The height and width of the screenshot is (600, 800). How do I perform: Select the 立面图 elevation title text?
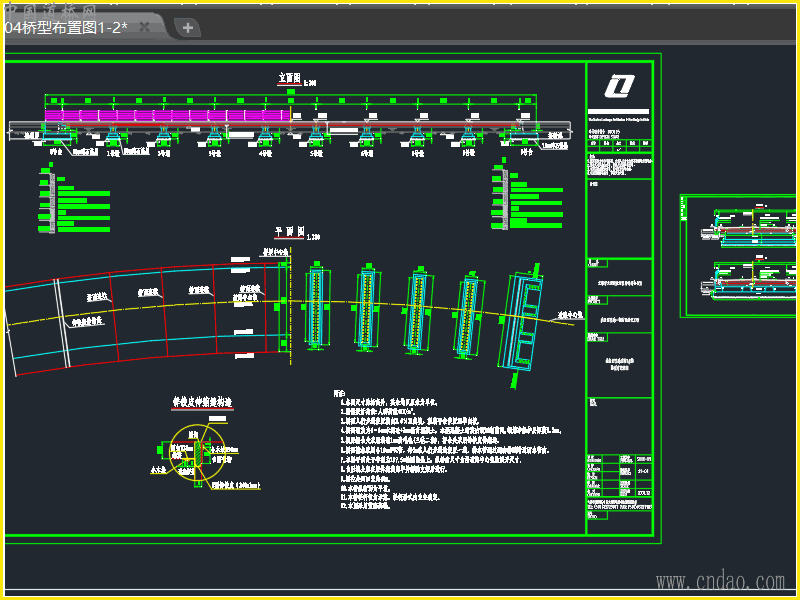click(289, 78)
